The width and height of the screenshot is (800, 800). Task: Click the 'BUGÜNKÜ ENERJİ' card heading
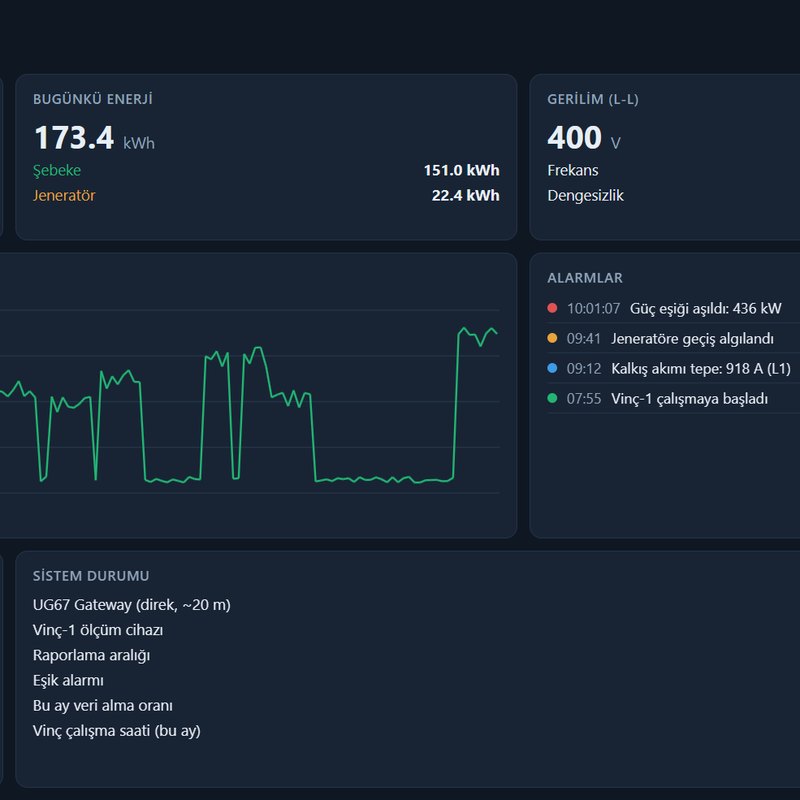point(93,99)
